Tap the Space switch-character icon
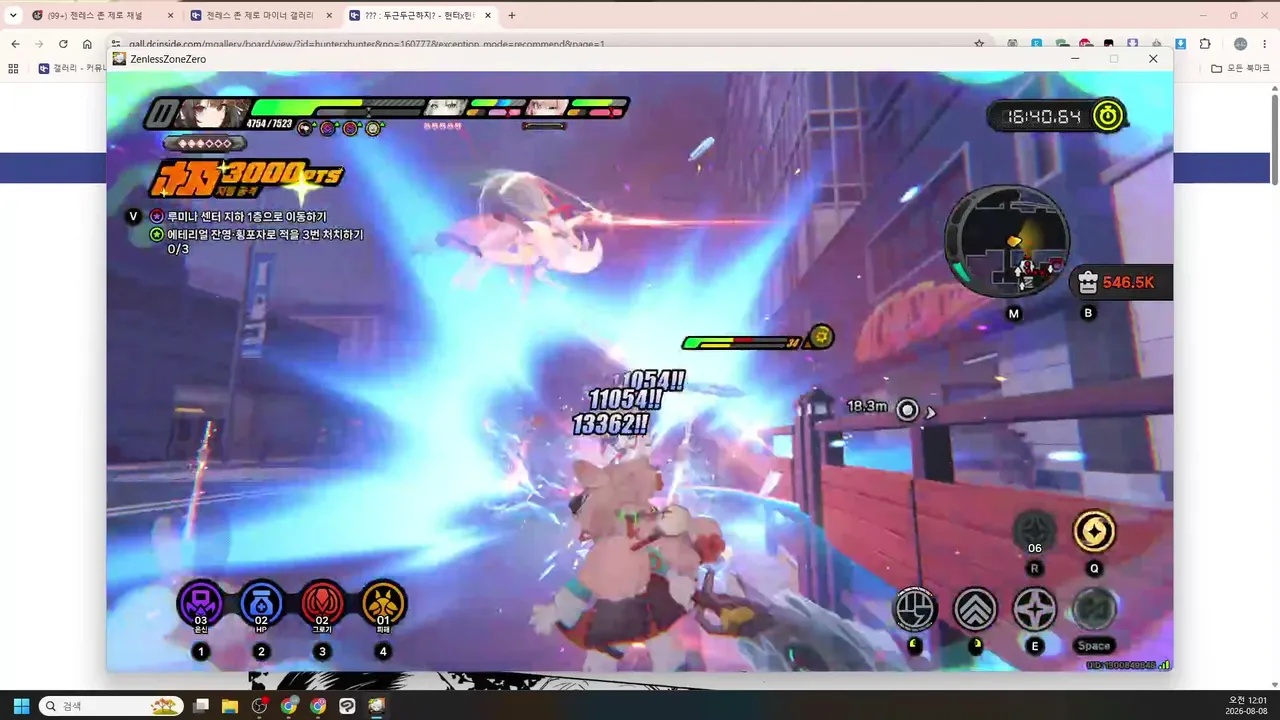This screenshot has width=1280, height=720. pos(1094,608)
